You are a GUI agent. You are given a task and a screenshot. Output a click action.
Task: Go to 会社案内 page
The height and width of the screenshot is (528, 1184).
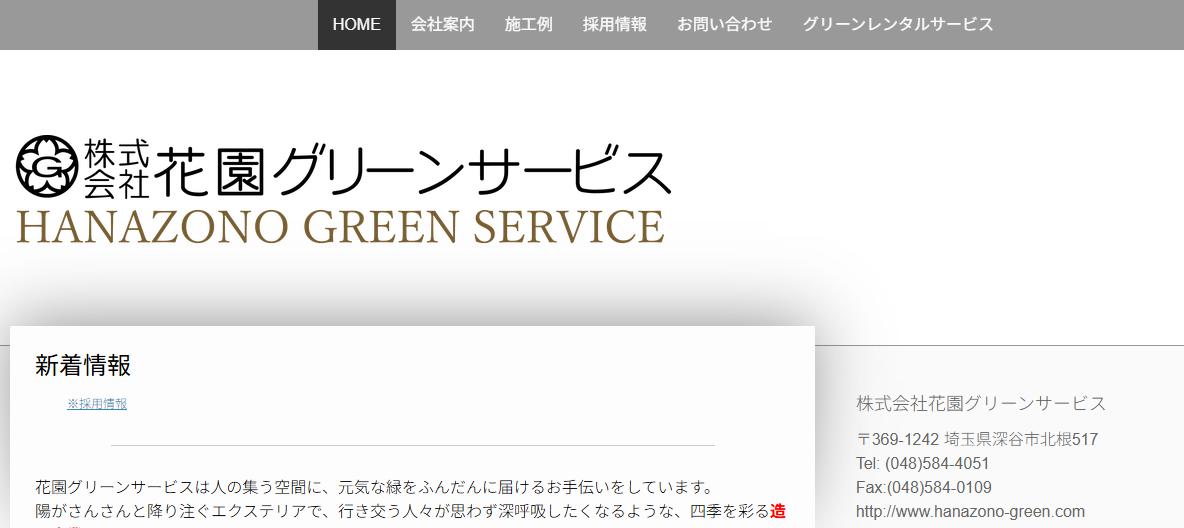442,24
